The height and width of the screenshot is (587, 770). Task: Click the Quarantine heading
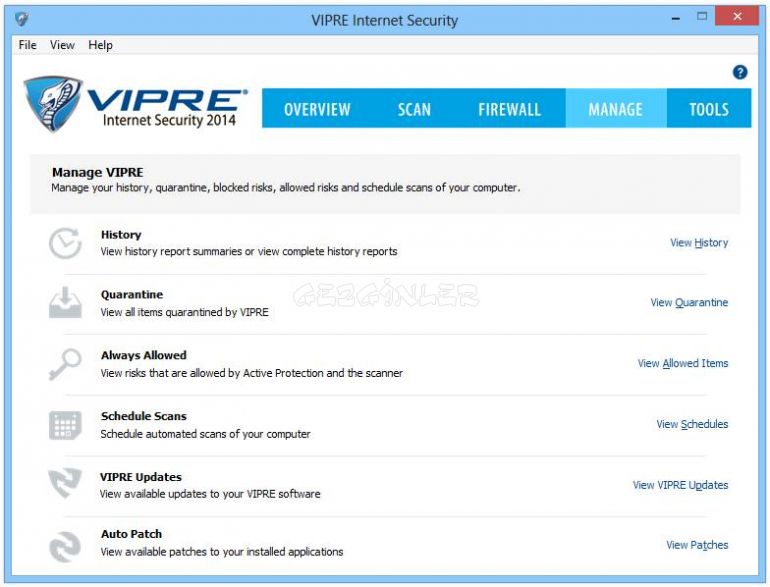tap(132, 295)
